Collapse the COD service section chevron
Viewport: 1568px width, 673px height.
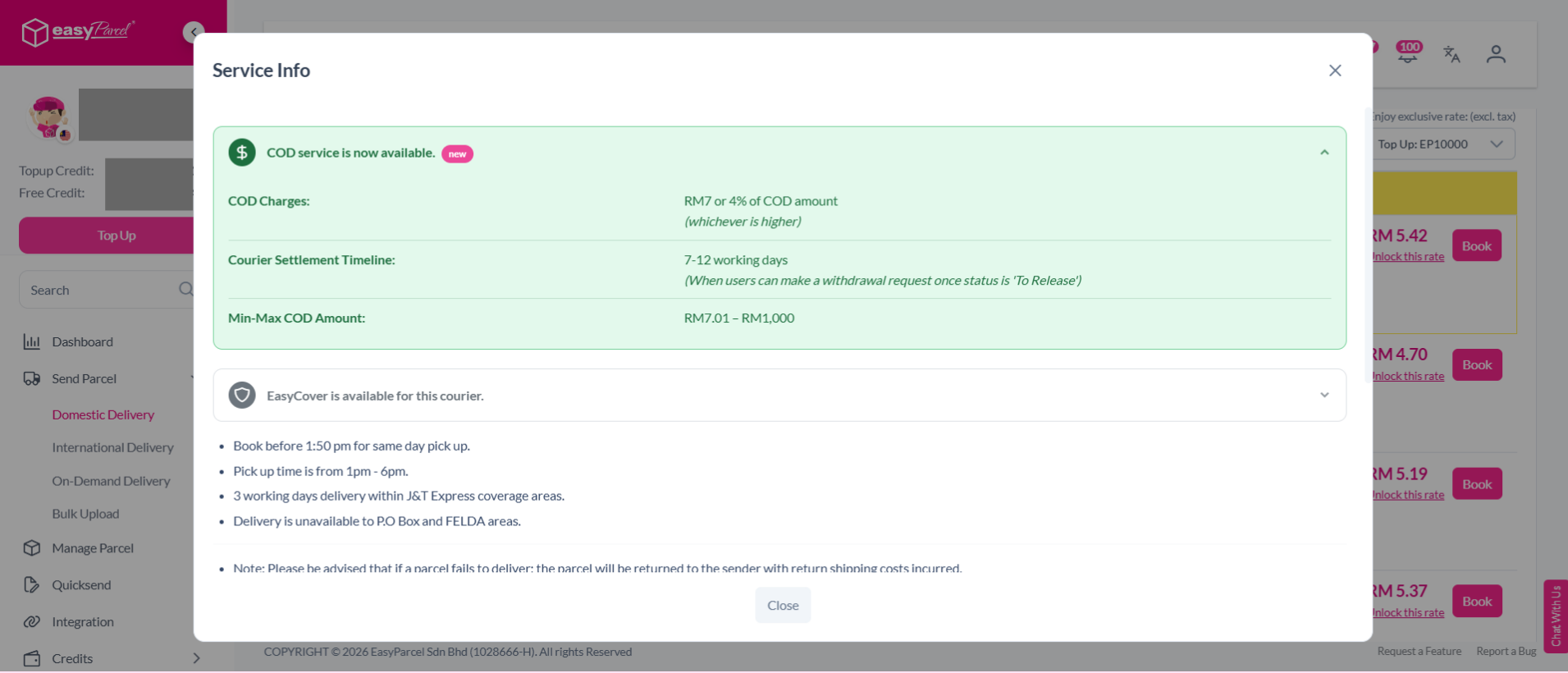click(x=1324, y=153)
